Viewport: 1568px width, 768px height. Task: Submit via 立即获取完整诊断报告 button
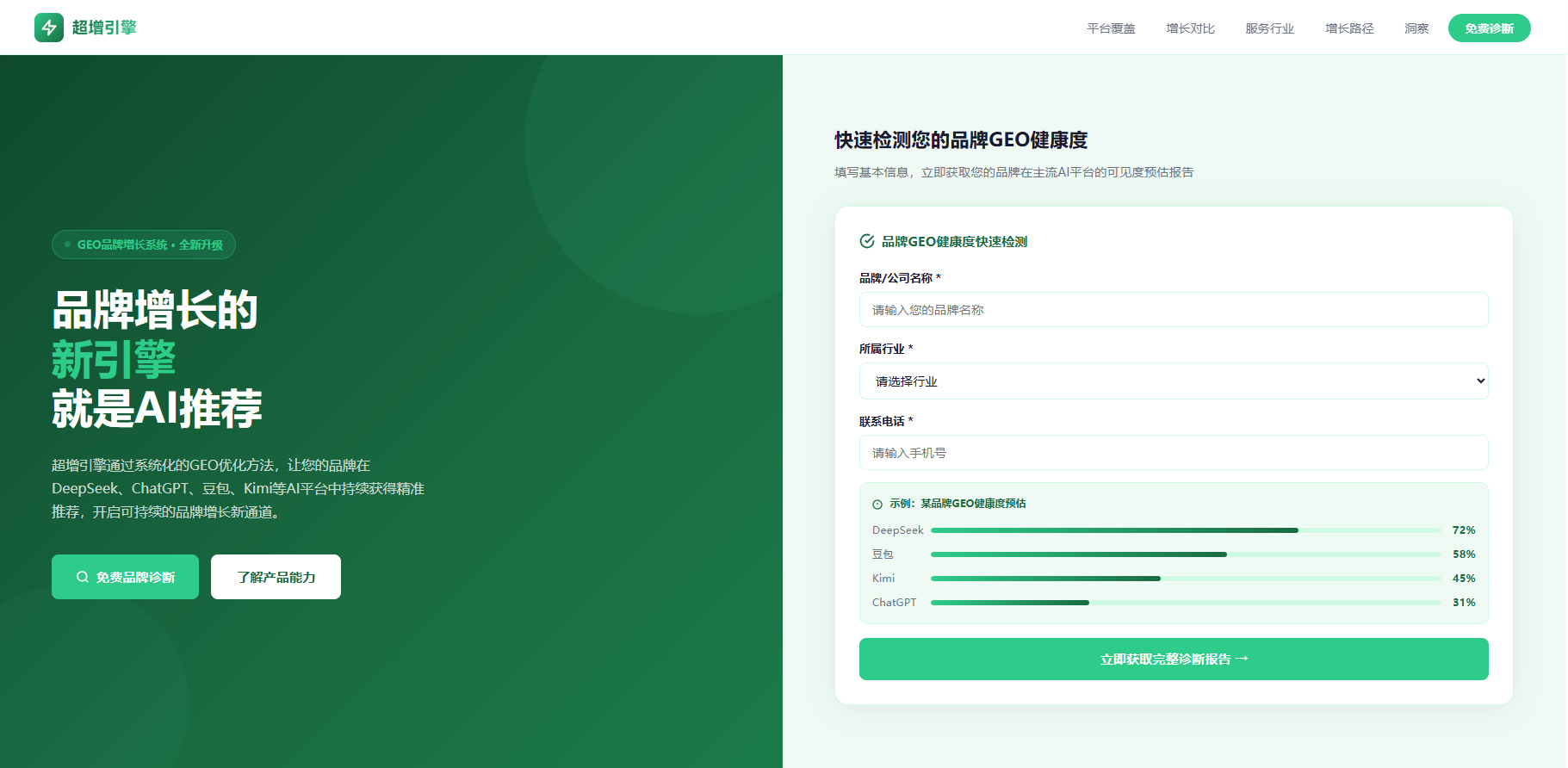click(1174, 659)
